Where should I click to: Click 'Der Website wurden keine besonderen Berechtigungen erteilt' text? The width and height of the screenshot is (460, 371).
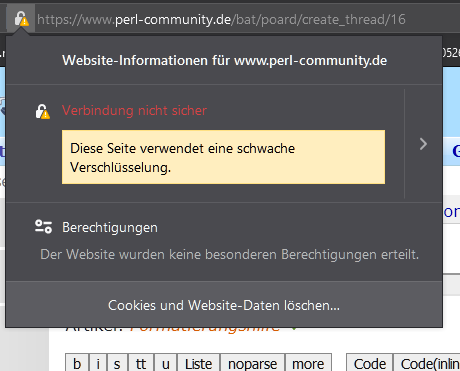pos(229,254)
